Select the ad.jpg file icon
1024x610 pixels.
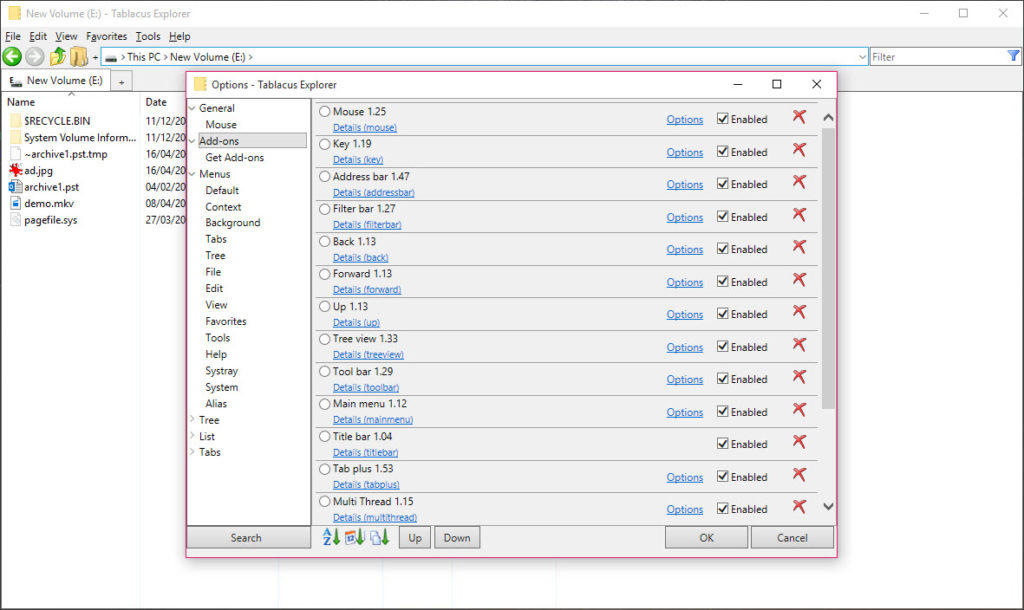click(x=15, y=170)
